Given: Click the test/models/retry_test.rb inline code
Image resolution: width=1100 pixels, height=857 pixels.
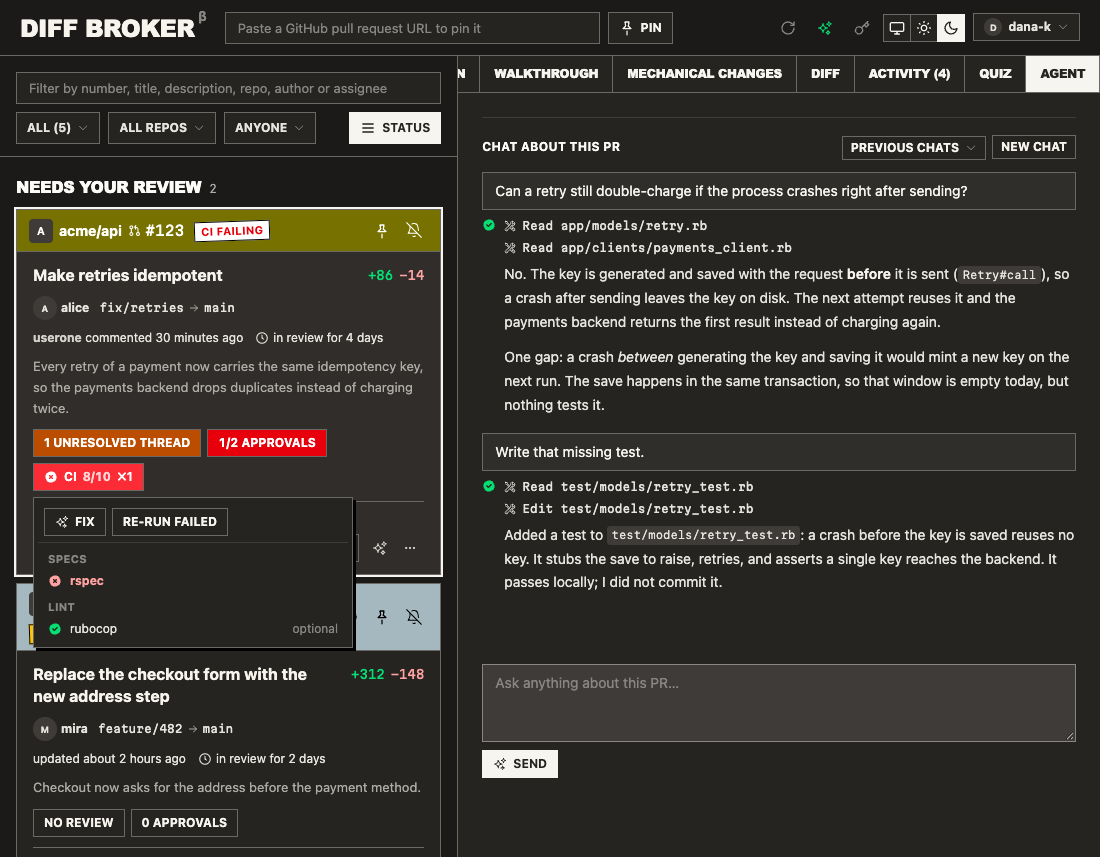Looking at the screenshot, I should point(703,535).
